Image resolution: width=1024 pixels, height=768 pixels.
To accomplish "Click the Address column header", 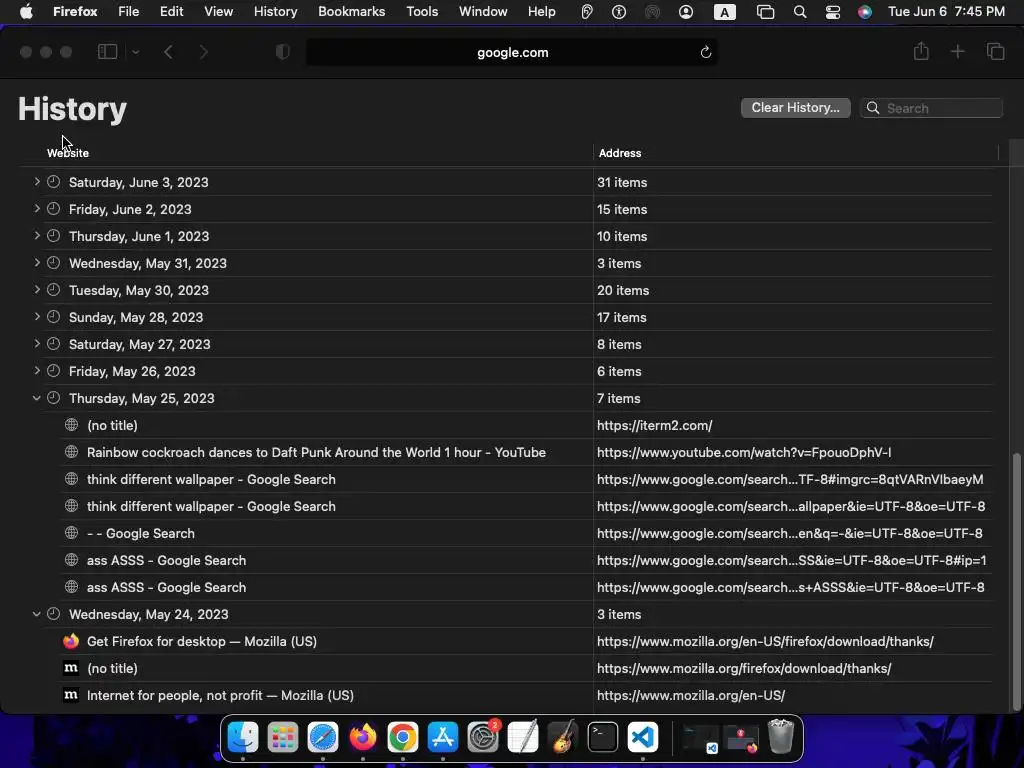I will click(x=620, y=153).
